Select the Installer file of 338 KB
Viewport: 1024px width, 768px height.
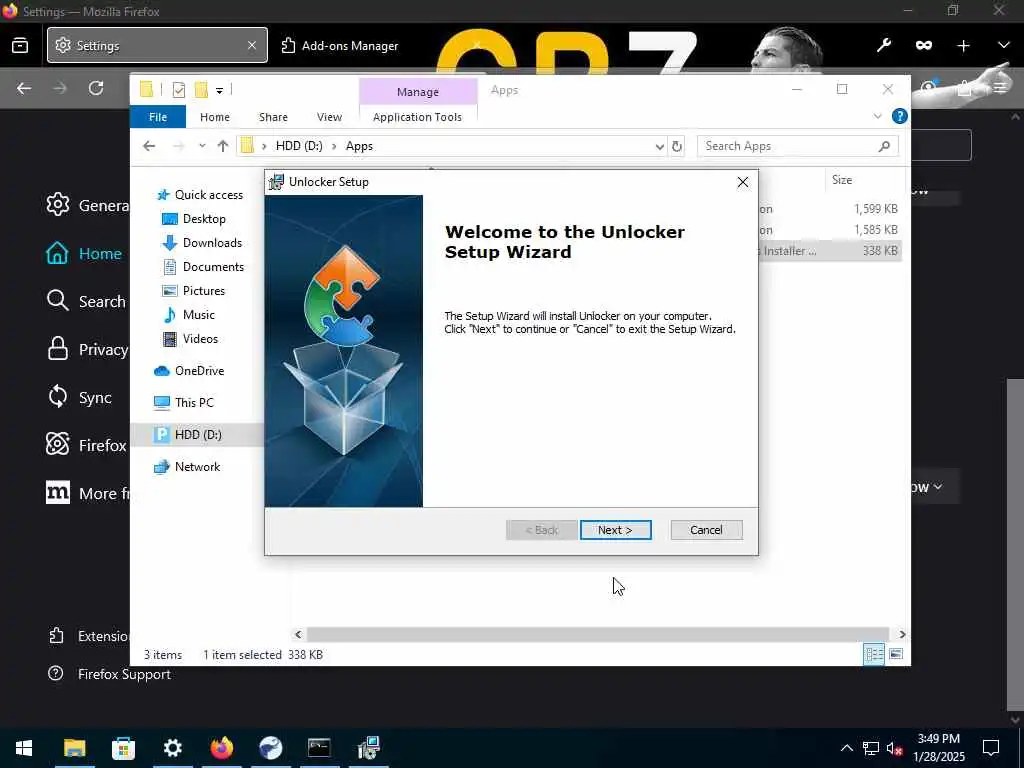coord(829,251)
